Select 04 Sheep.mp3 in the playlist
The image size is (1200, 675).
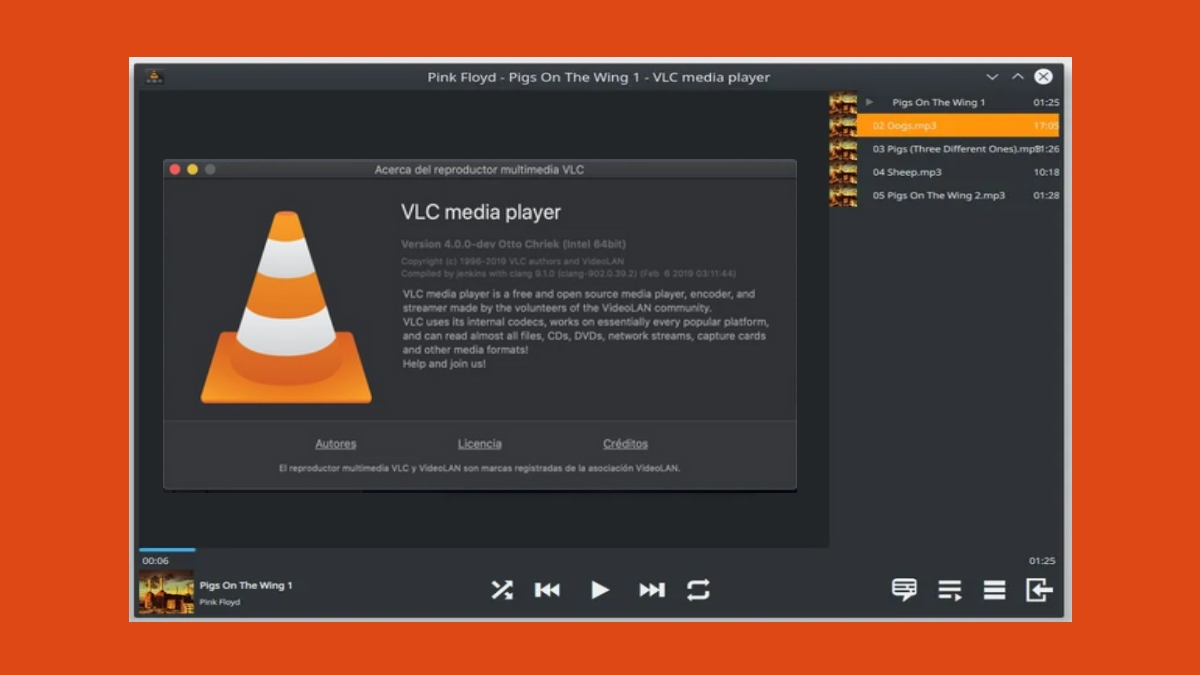(x=950, y=172)
